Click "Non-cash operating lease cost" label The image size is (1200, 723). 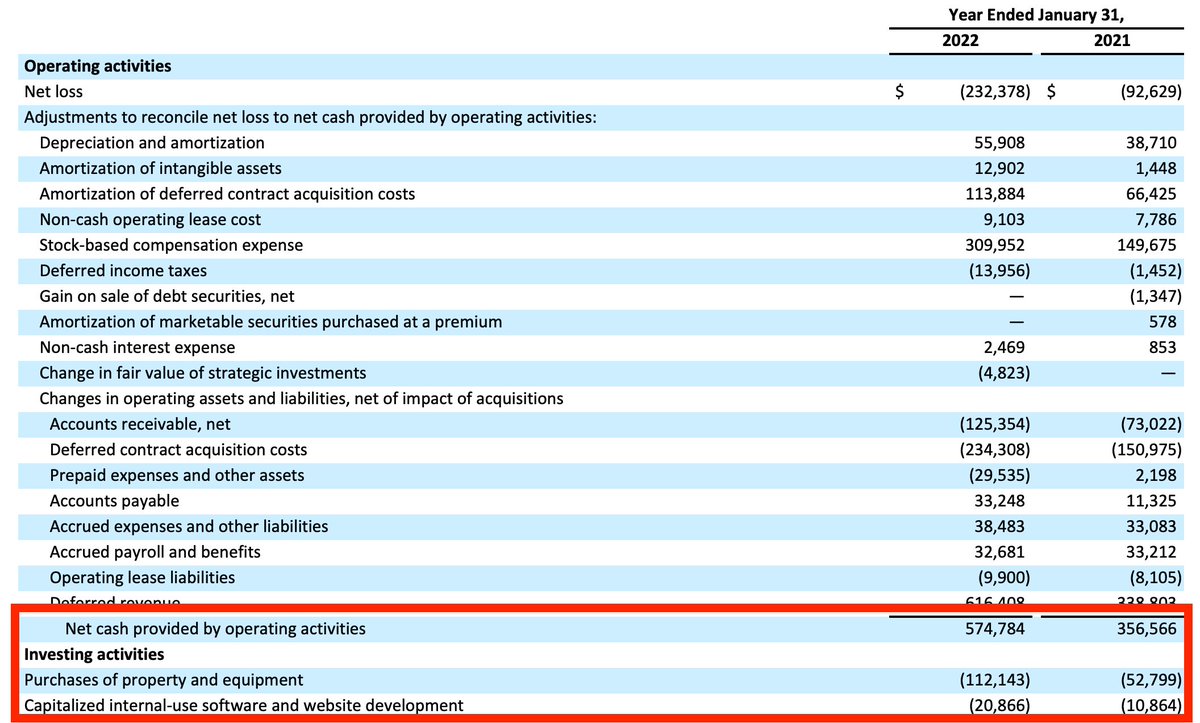[x=150, y=220]
